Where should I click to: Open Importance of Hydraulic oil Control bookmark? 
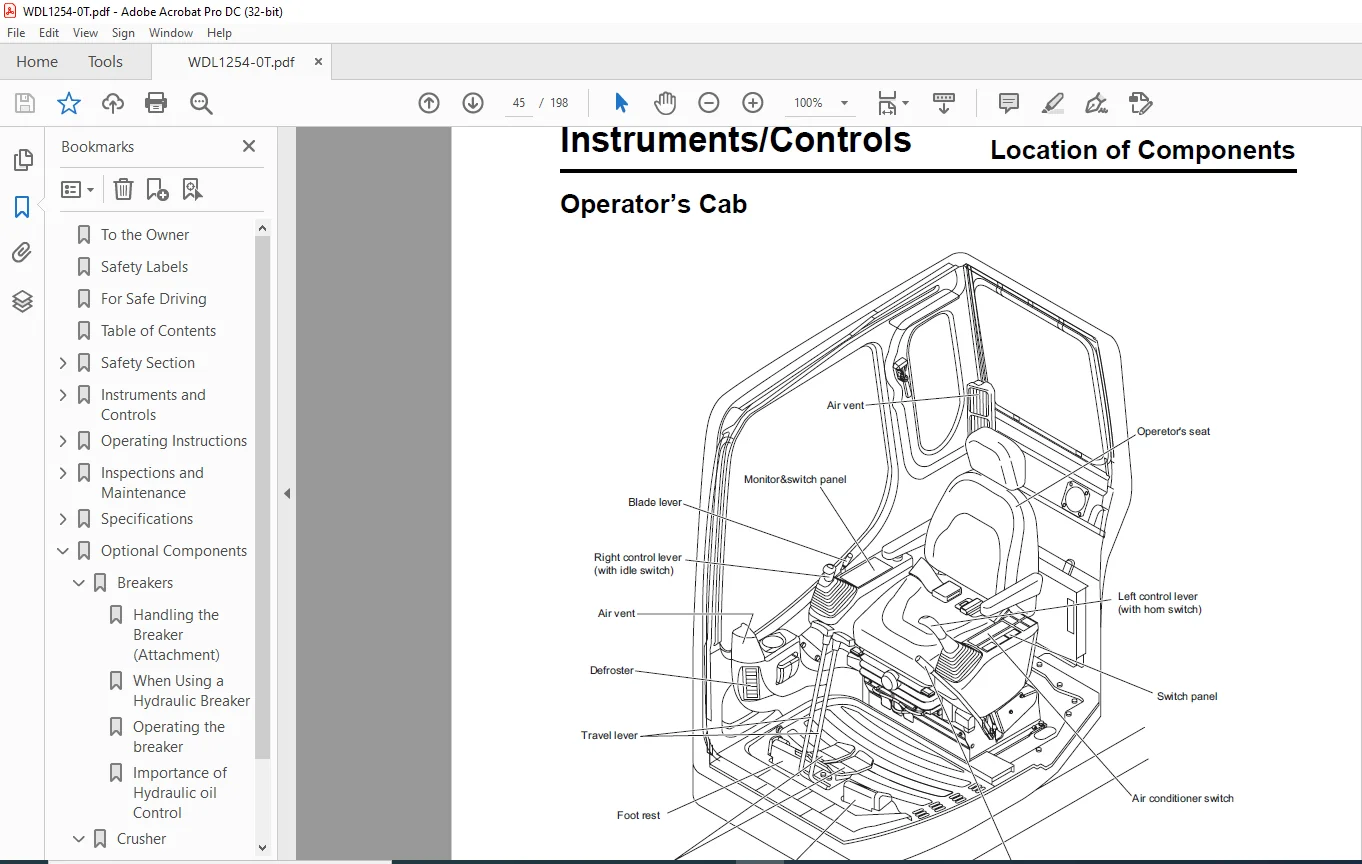point(180,793)
